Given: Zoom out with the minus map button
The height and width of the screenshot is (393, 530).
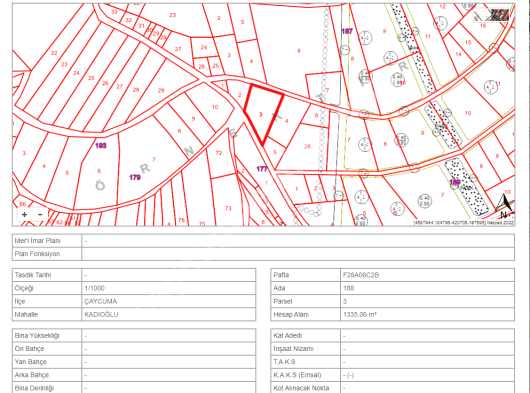Looking at the screenshot, I should (40, 215).
